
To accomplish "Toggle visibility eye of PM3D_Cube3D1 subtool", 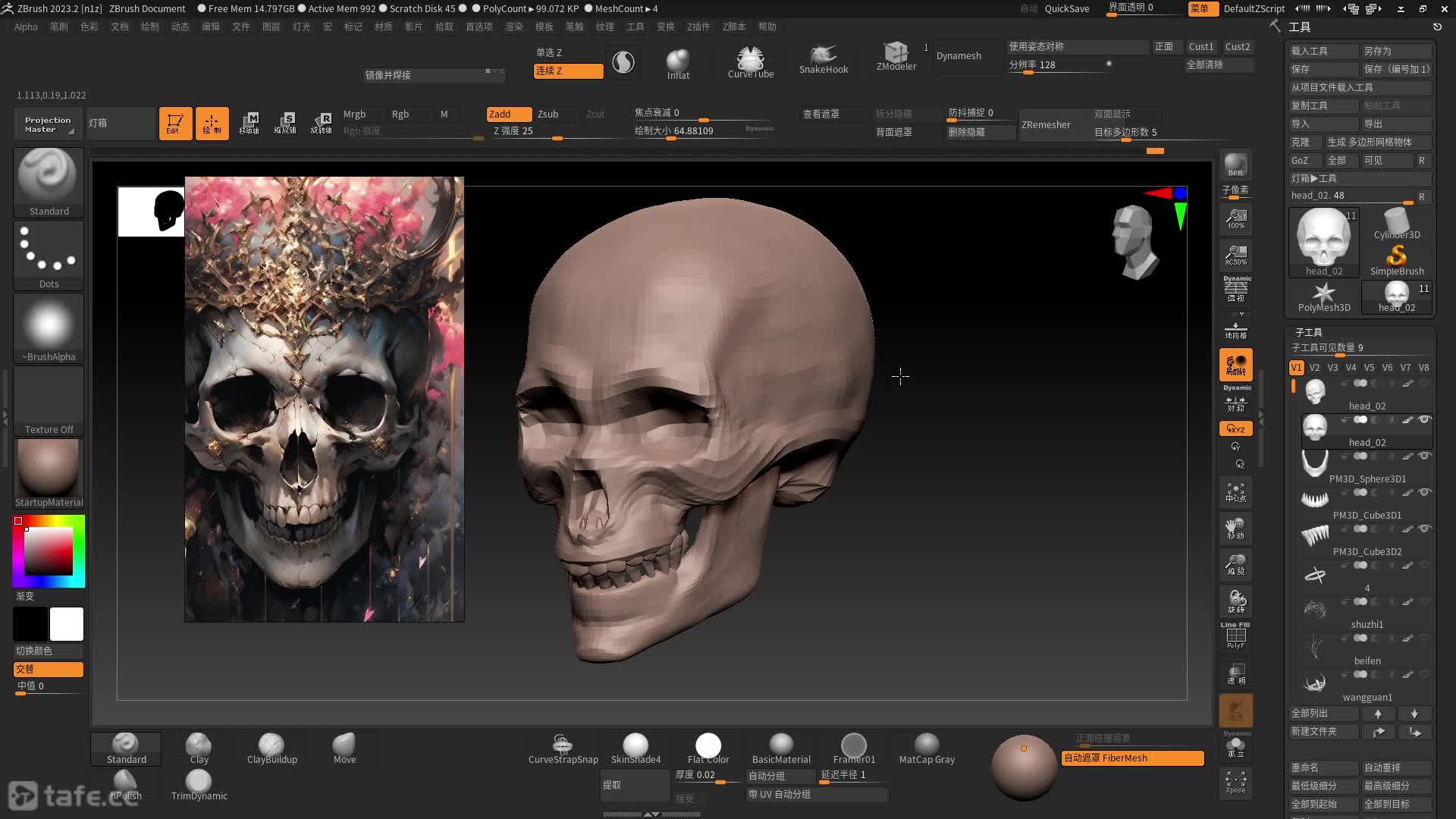I will pyautogui.click(x=1424, y=492).
